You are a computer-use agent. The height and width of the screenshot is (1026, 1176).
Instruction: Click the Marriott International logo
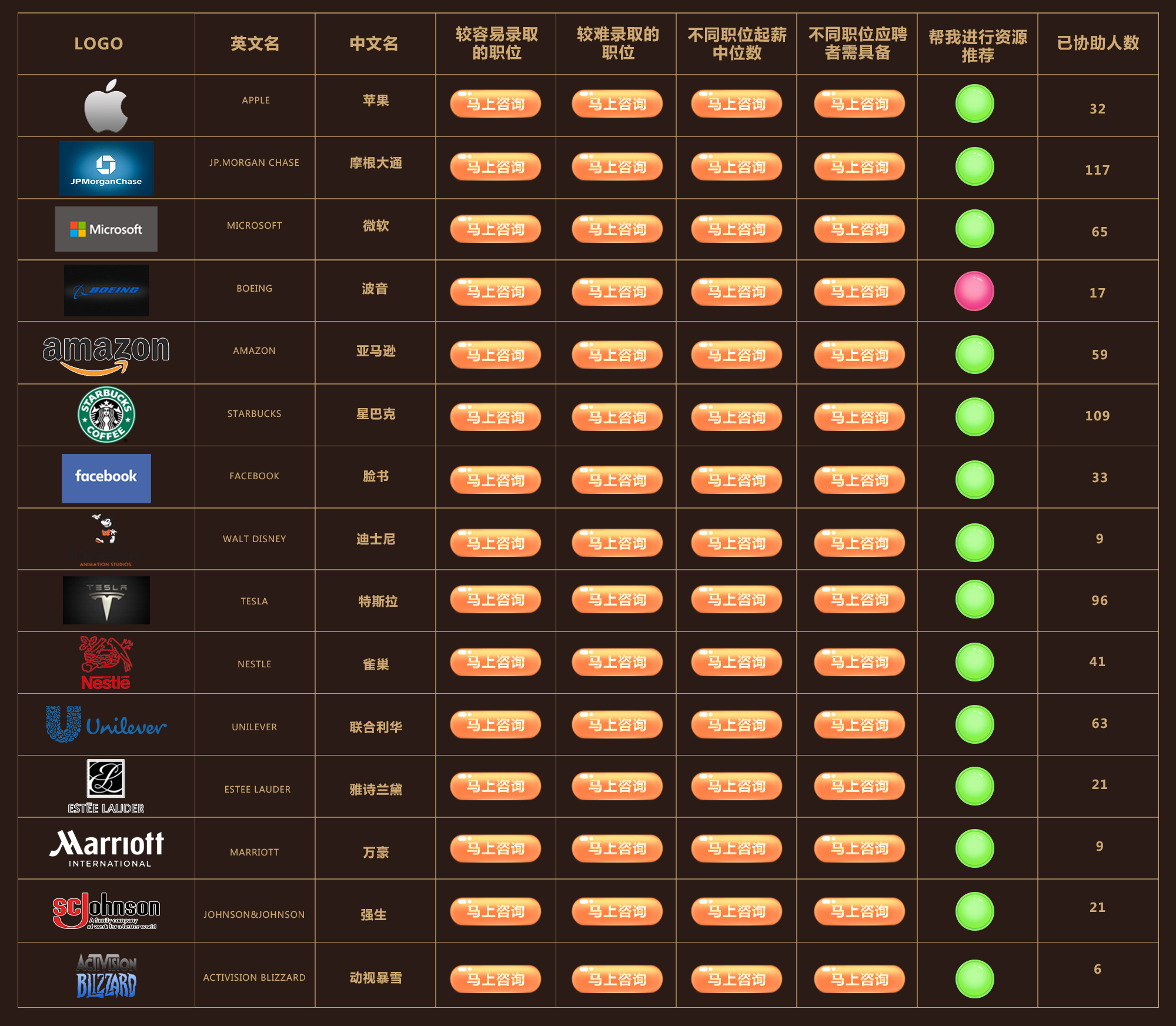(107, 848)
